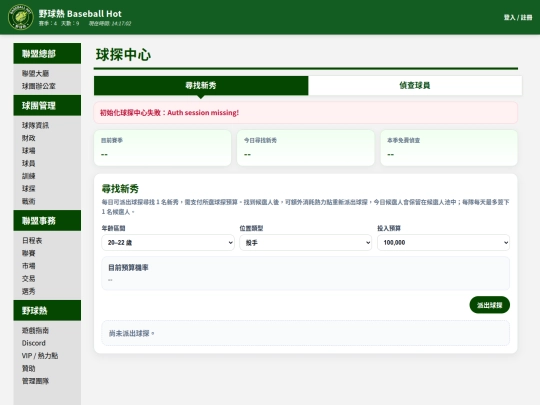Viewport: 540px width, 405px height.
Task: Click the 球探中心 page heading
Action: coord(123,55)
